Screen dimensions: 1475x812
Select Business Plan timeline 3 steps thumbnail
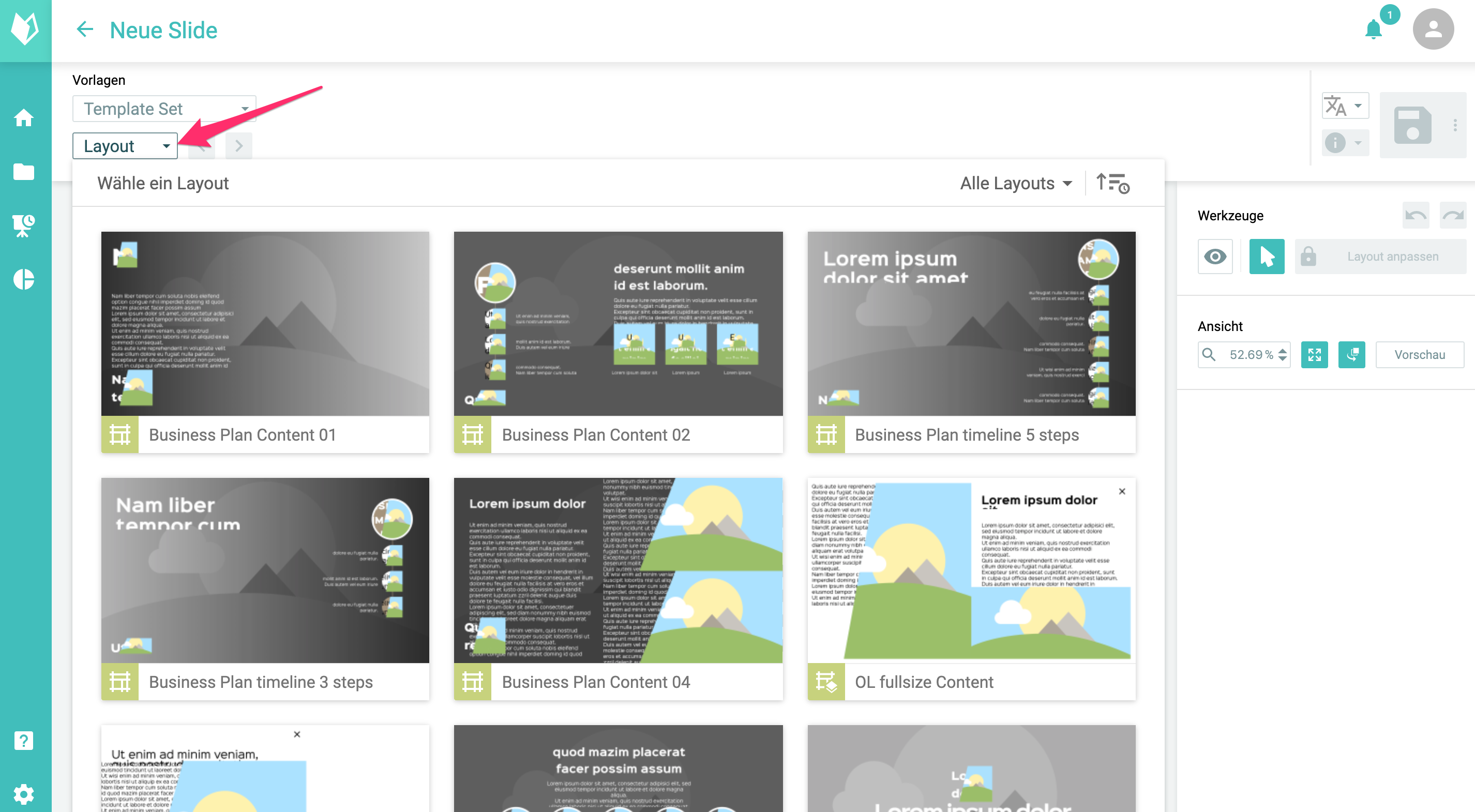click(x=265, y=570)
